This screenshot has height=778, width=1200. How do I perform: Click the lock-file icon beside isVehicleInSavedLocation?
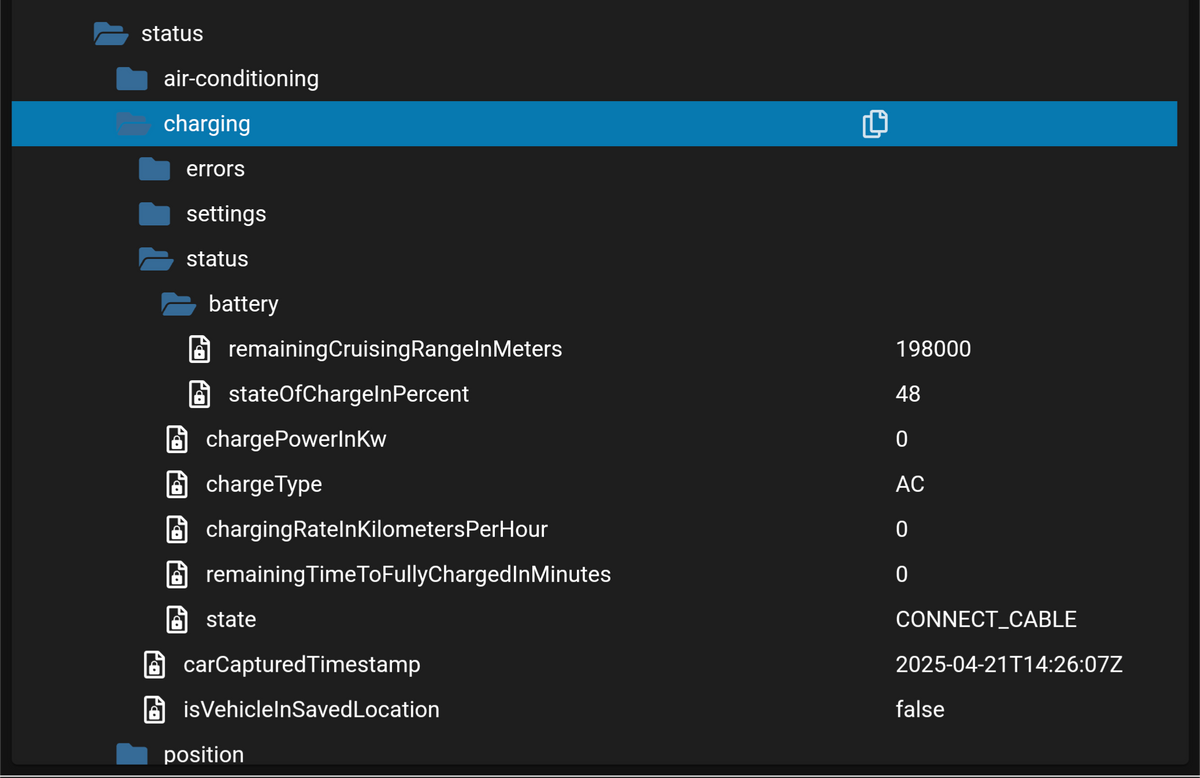tap(155, 709)
